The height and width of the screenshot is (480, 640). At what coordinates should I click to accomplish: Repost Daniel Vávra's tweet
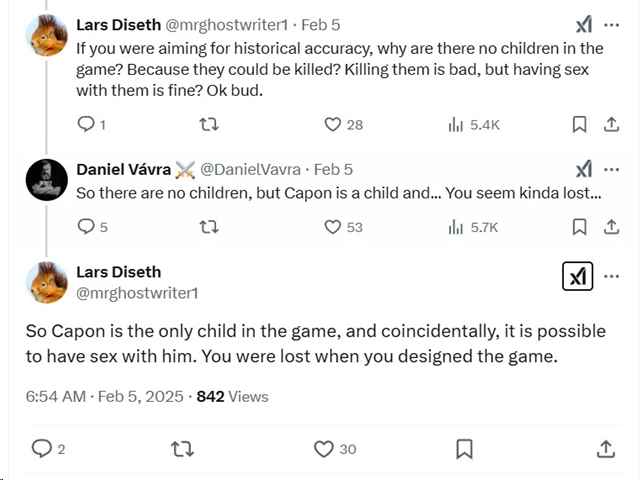(x=209, y=227)
